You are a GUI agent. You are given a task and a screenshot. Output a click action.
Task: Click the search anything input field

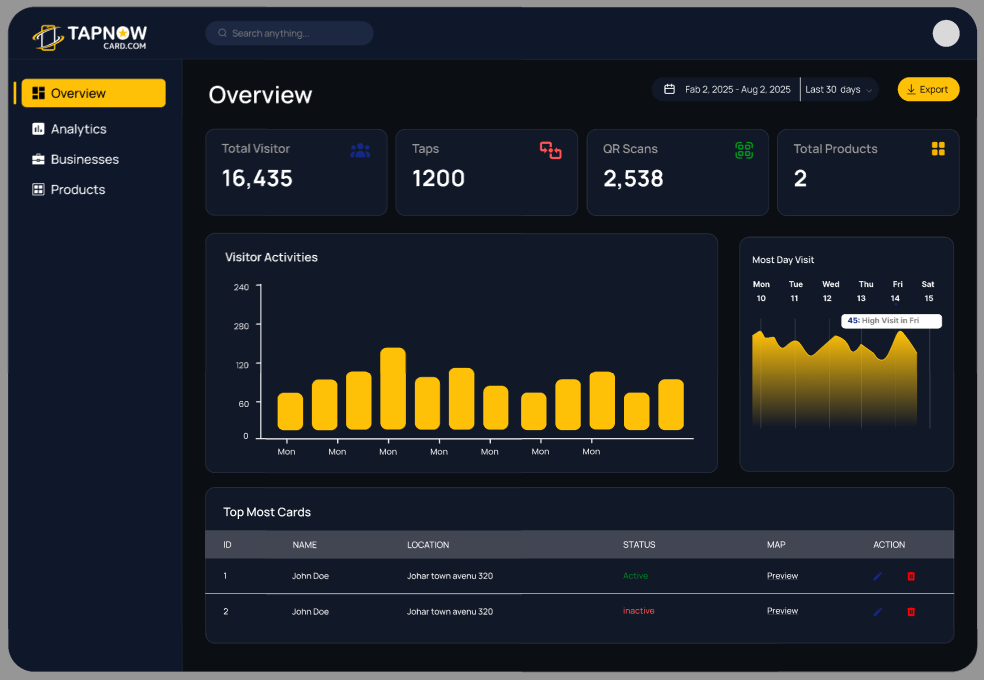point(288,32)
